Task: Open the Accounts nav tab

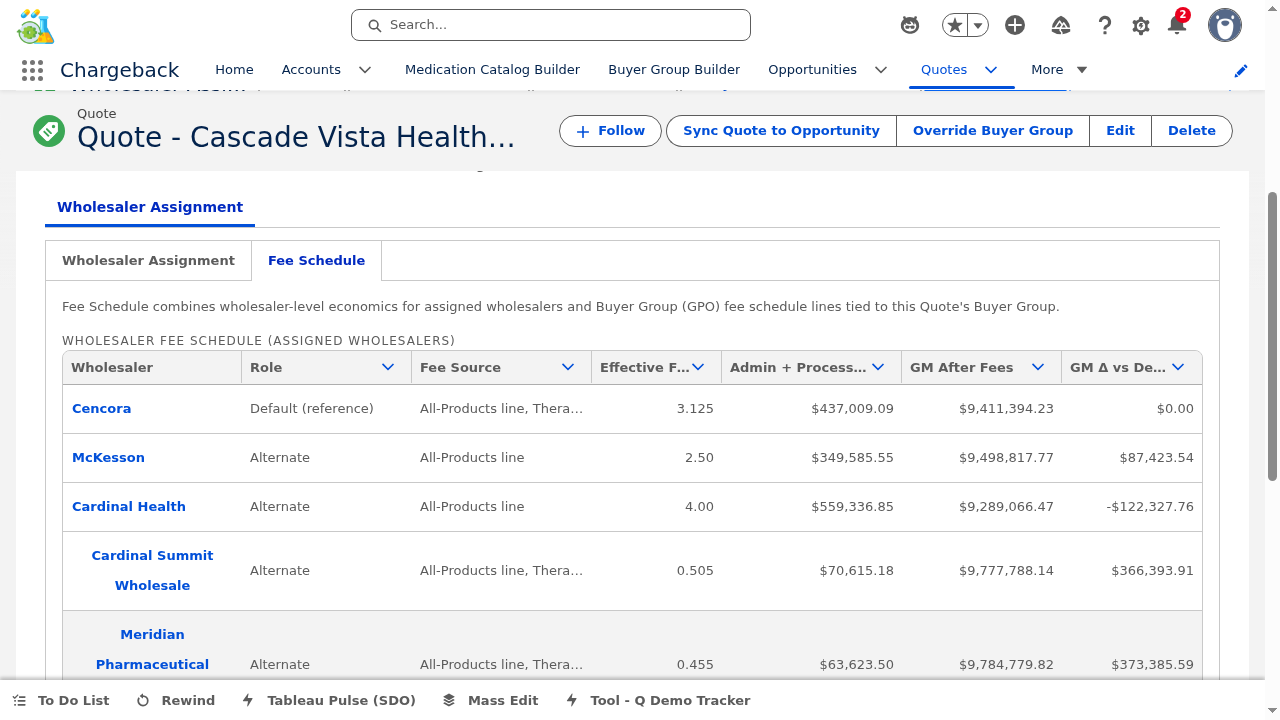Action: (311, 69)
